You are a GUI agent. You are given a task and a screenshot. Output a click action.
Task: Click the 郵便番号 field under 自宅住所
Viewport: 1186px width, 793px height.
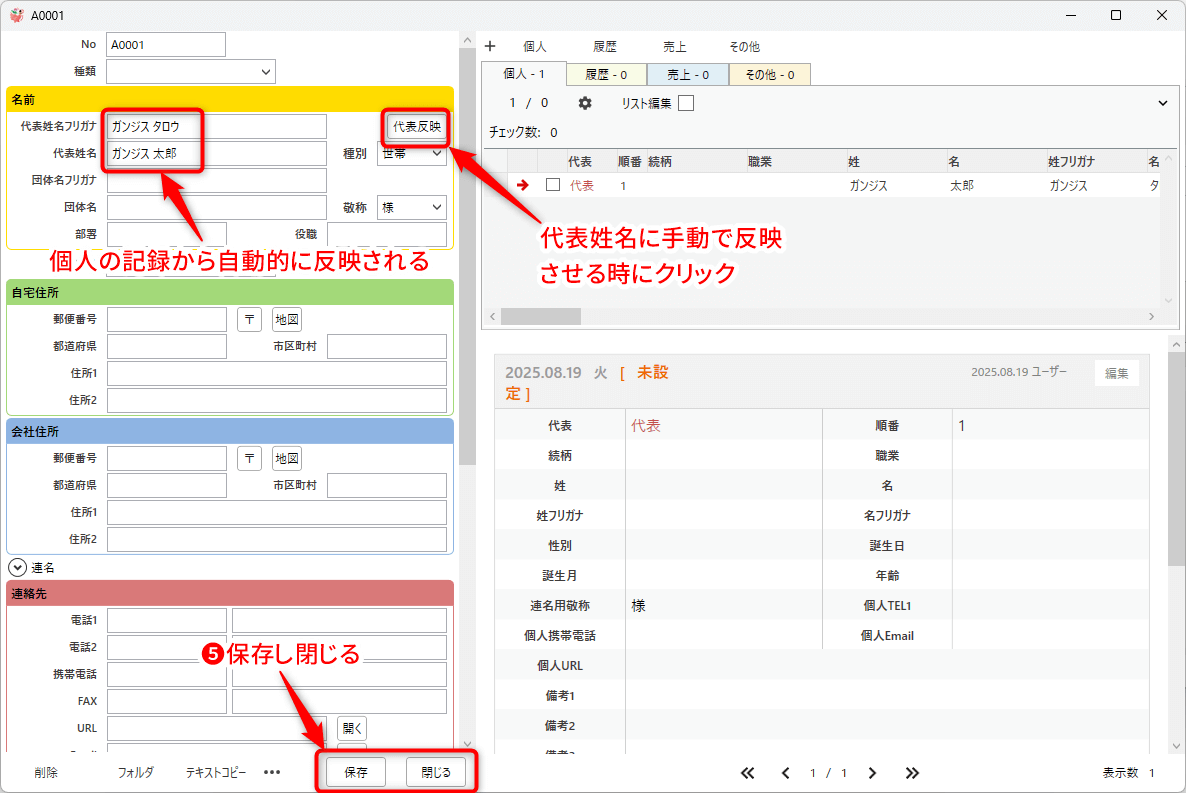pyautogui.click(x=166, y=319)
